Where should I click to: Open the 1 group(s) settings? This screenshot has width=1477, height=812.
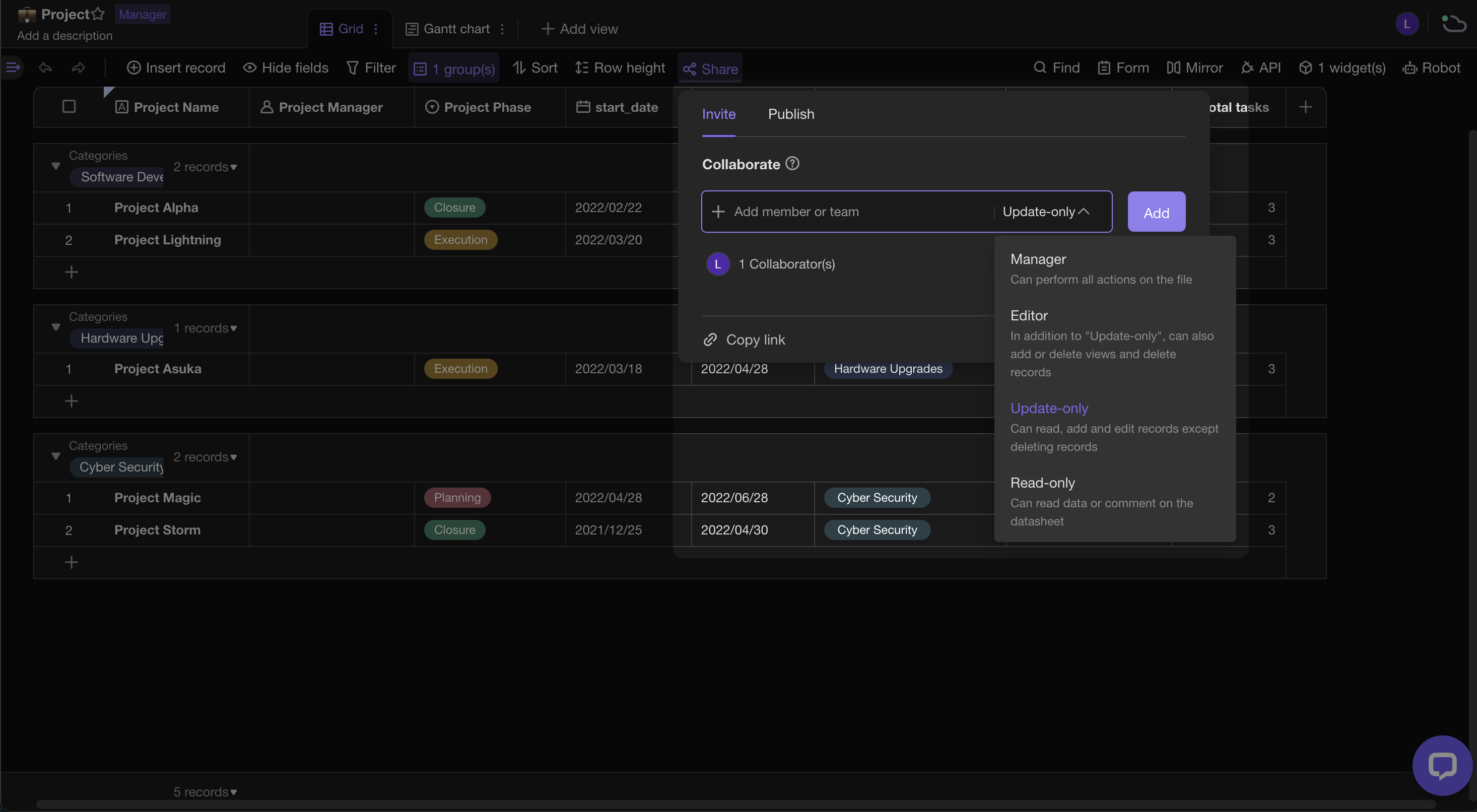pyautogui.click(x=453, y=69)
